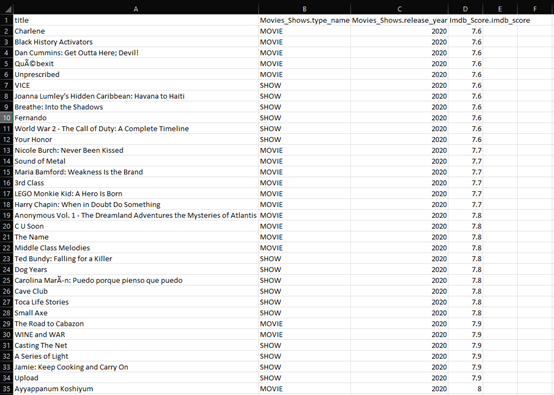Select 'Dan Cummins: Get Outta Here; Devil!'
Viewport: 554px width, 395px height.
[136, 53]
